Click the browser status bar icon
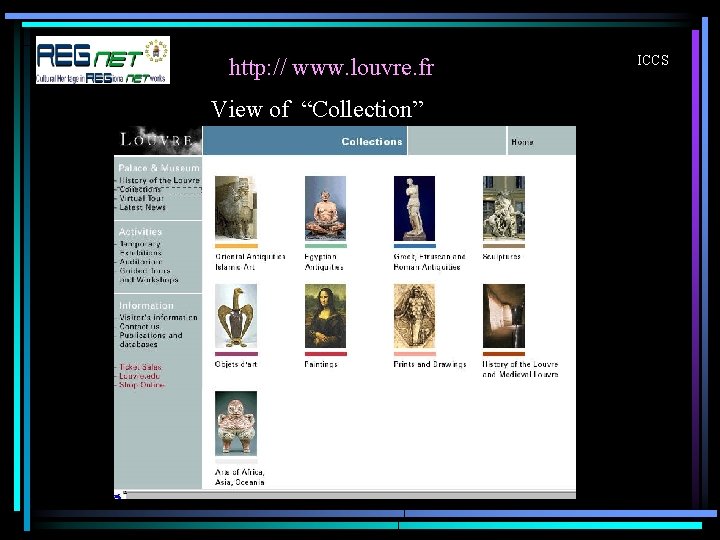Viewport: 720px width, 540px height. (118, 495)
